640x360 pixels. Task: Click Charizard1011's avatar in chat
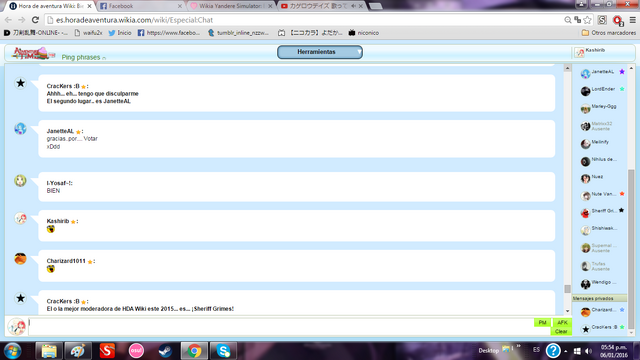coord(20,258)
